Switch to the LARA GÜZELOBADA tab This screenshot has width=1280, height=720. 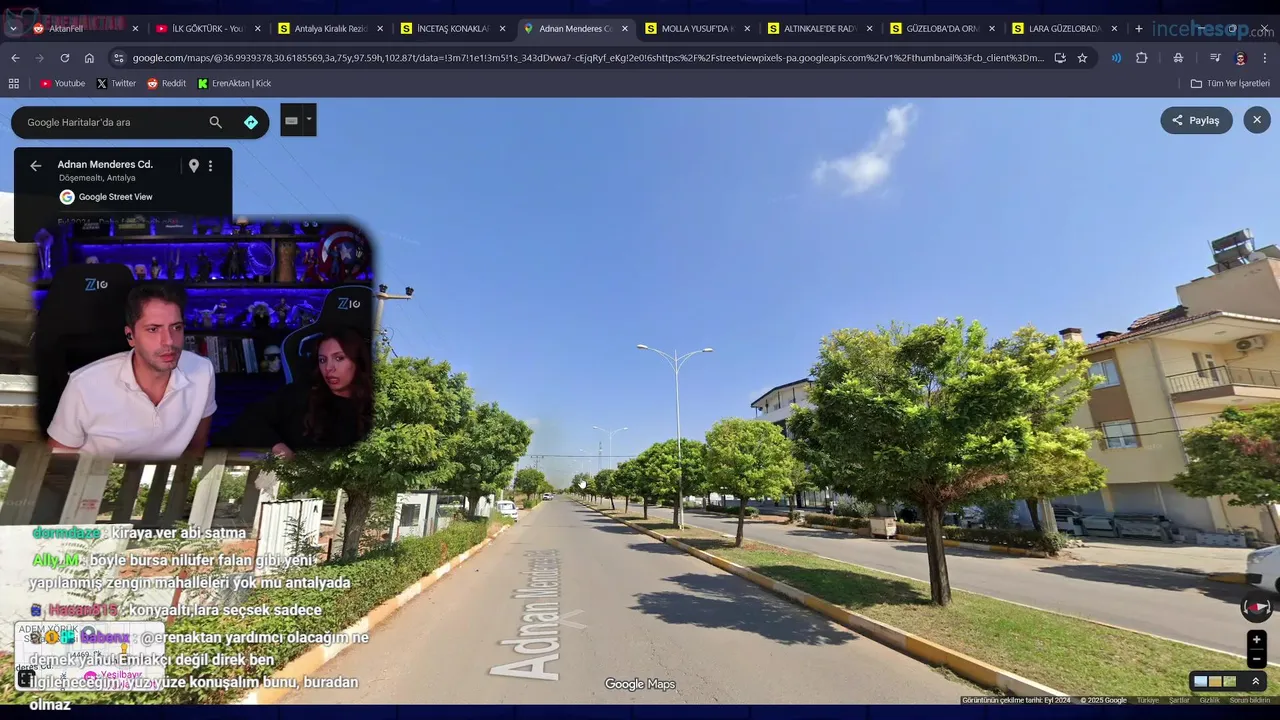[1064, 29]
